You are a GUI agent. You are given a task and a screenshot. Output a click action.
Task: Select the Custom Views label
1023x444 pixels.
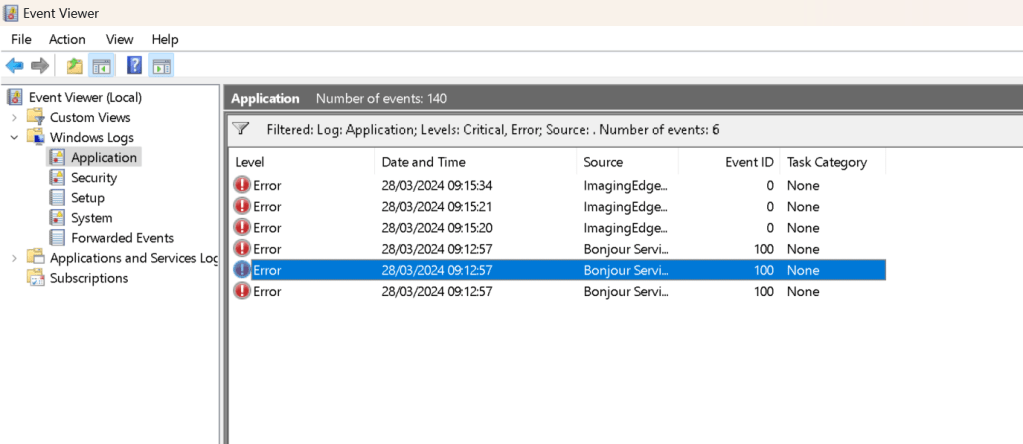90,117
